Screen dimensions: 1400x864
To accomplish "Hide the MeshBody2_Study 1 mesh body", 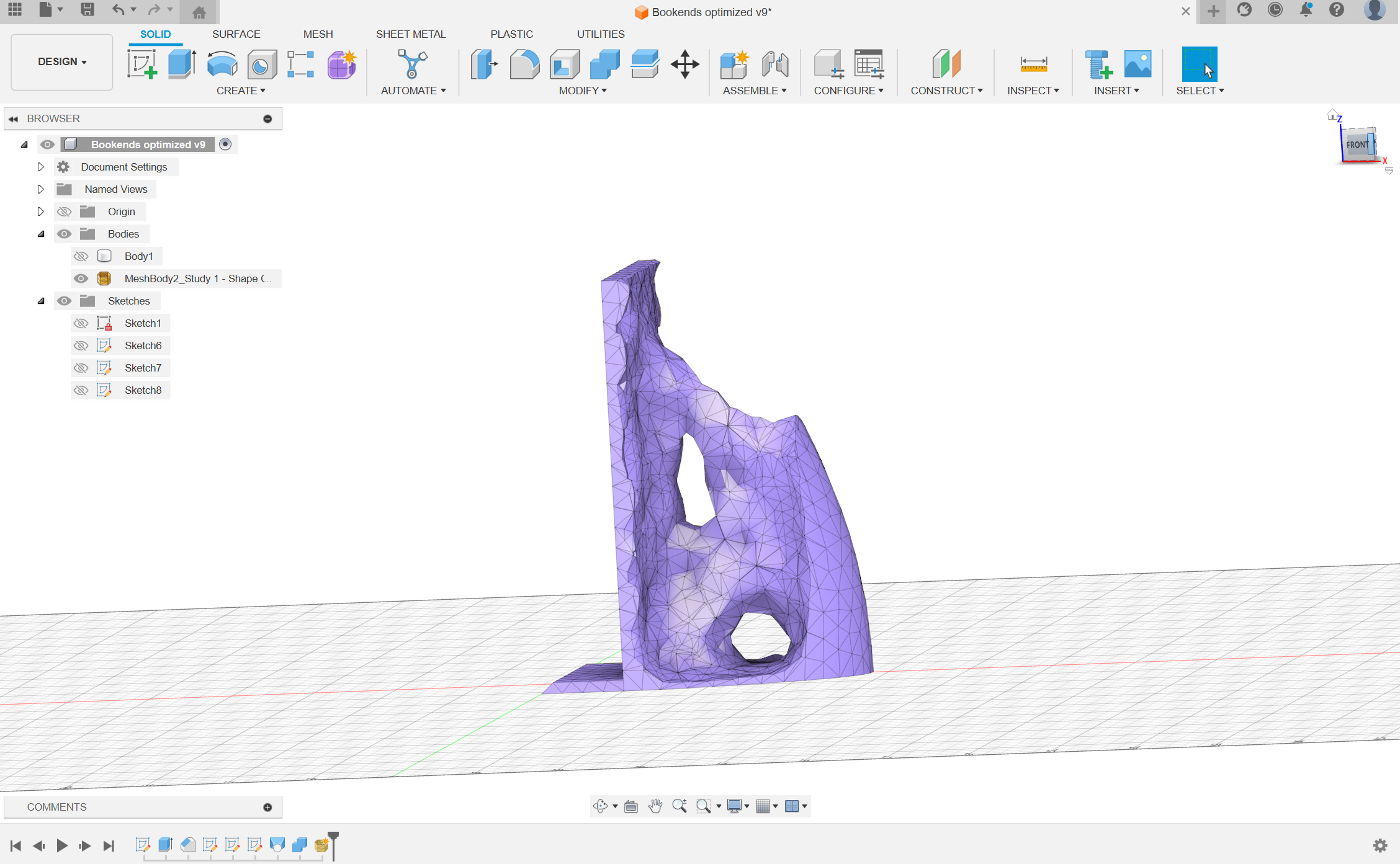I will [x=81, y=278].
